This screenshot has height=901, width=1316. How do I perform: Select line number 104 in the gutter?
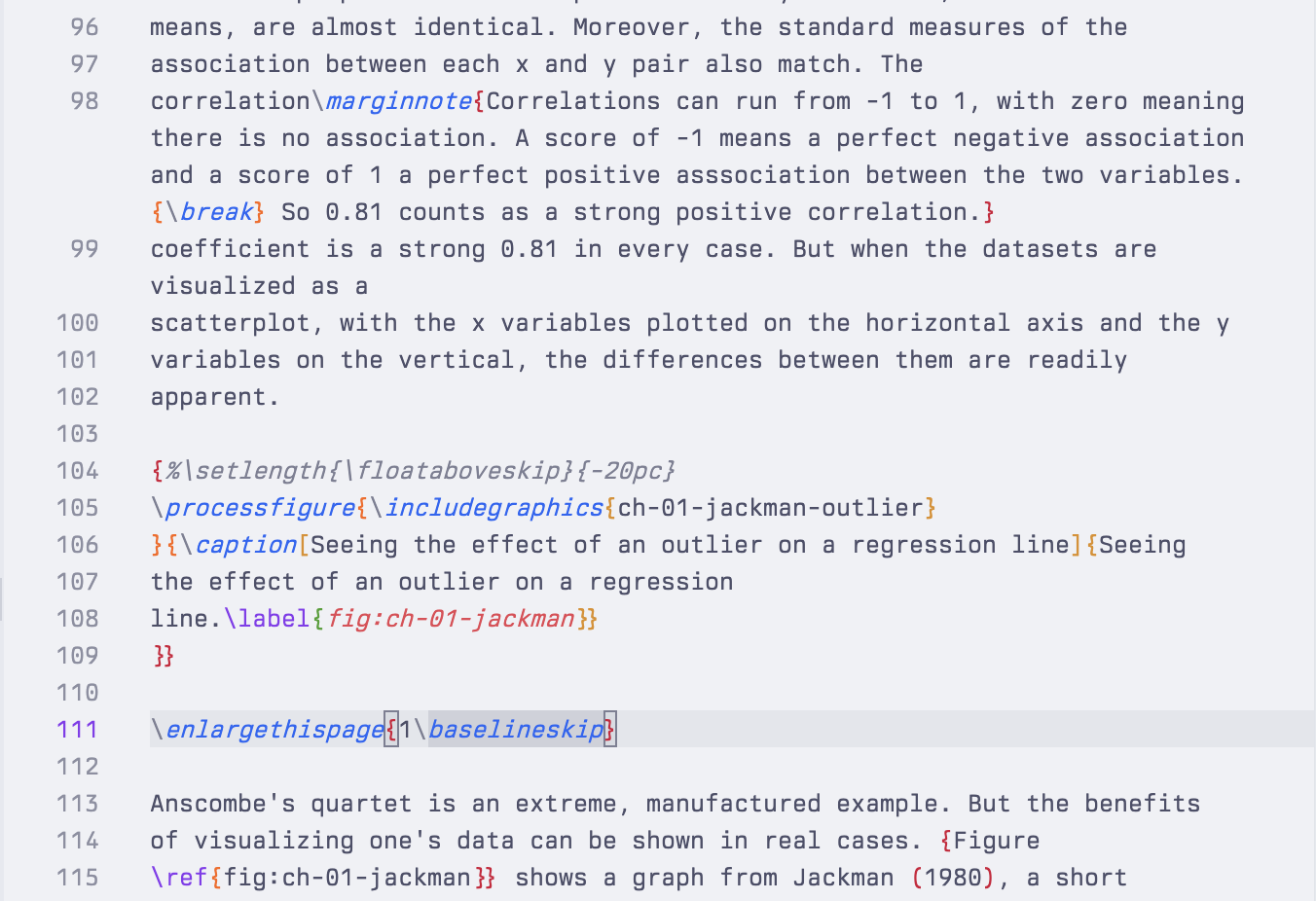point(78,471)
